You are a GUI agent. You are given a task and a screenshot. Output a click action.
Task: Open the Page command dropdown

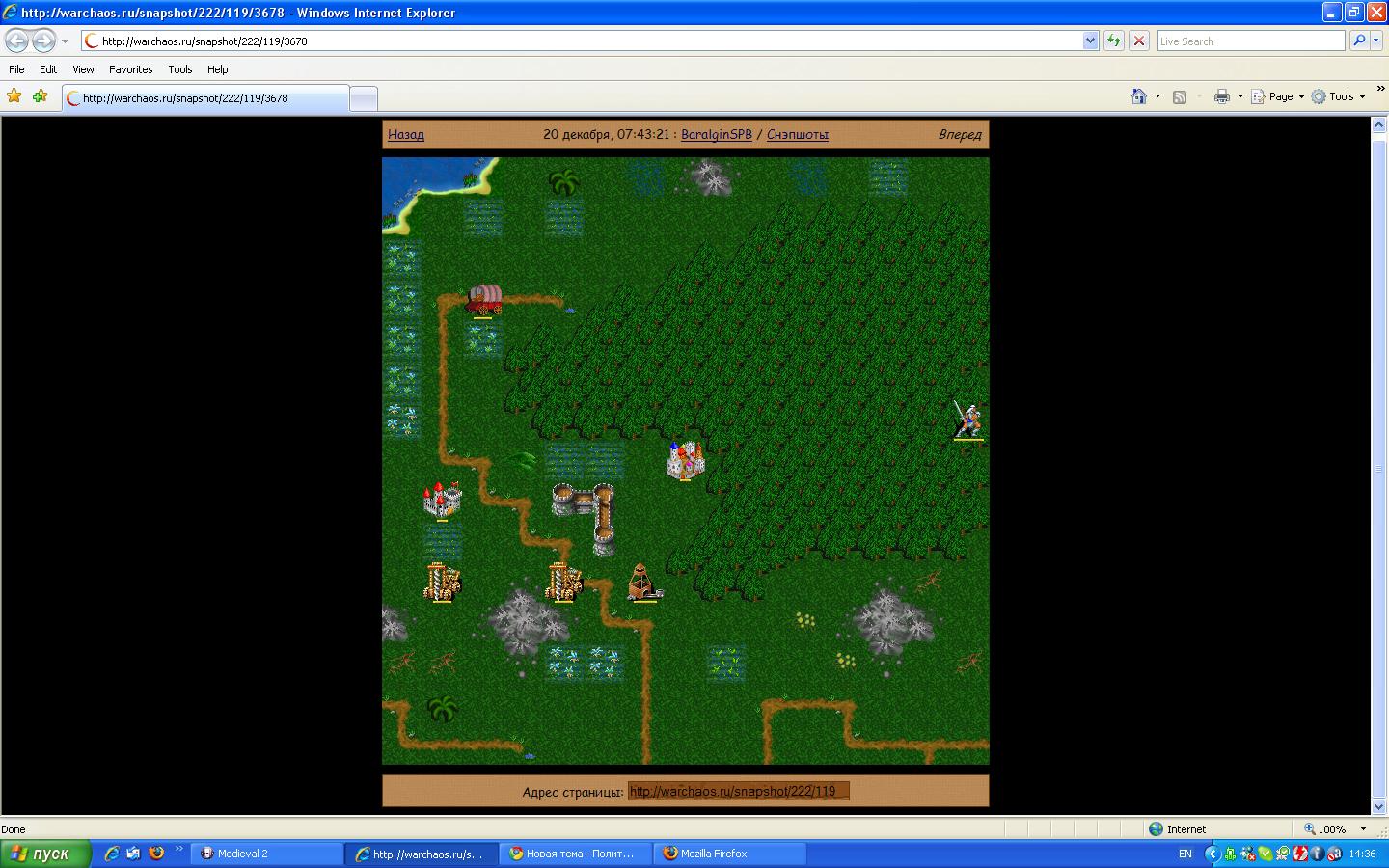(1277, 96)
